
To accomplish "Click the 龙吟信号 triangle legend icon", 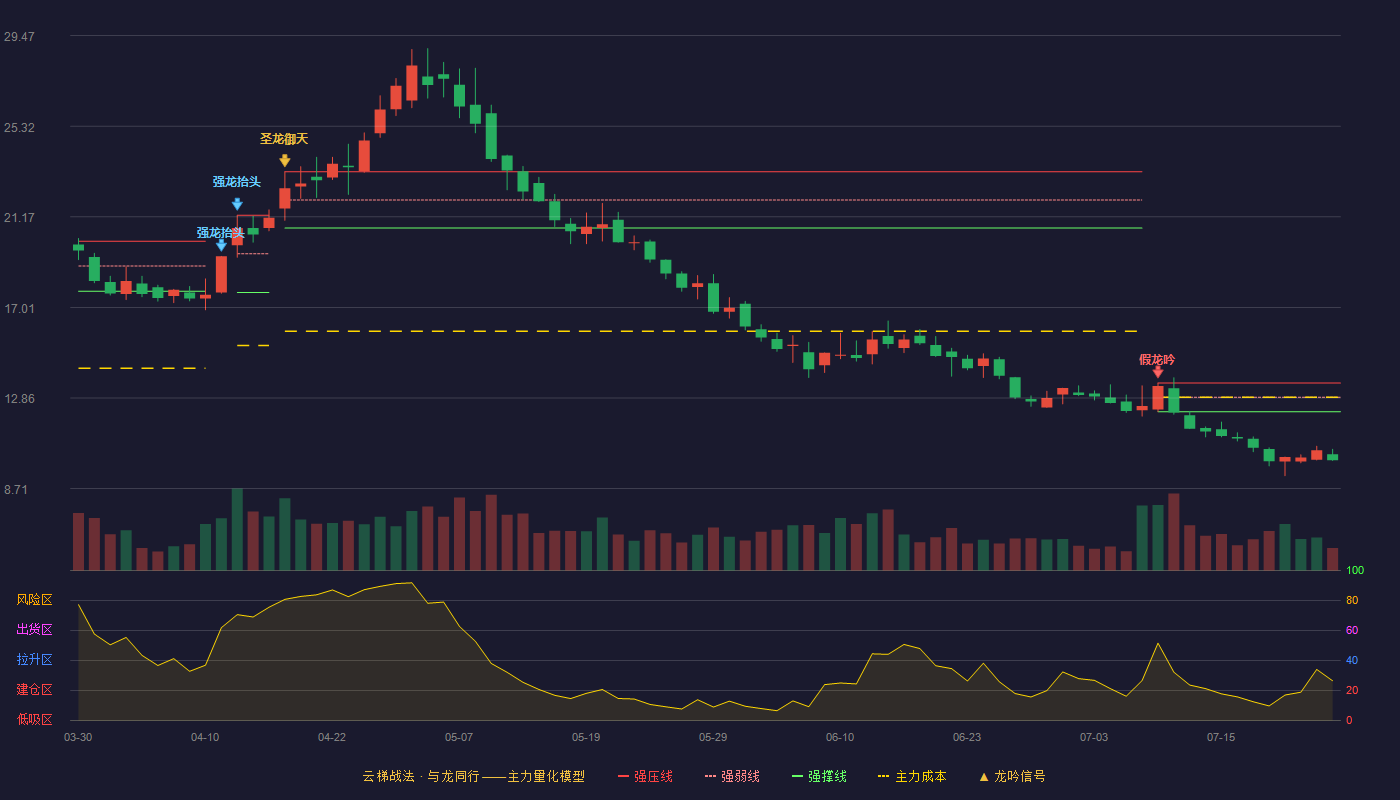I will [x=983, y=776].
